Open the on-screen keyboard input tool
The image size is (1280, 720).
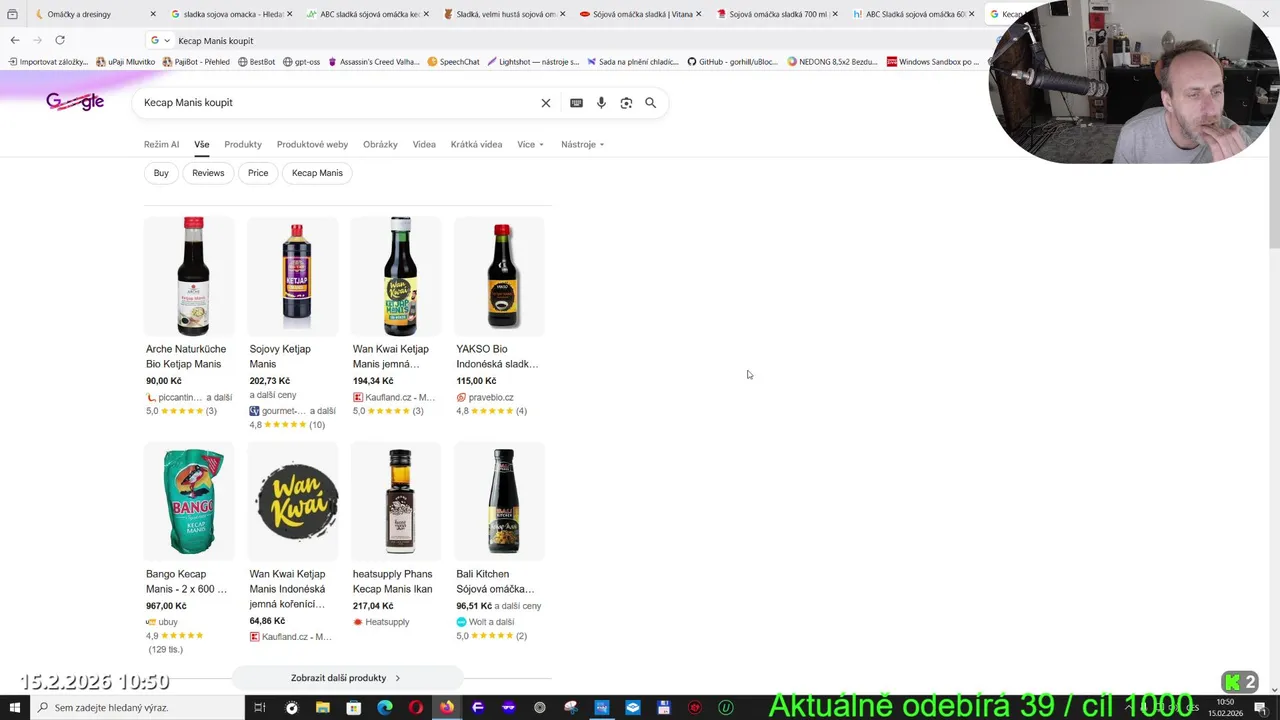576,103
